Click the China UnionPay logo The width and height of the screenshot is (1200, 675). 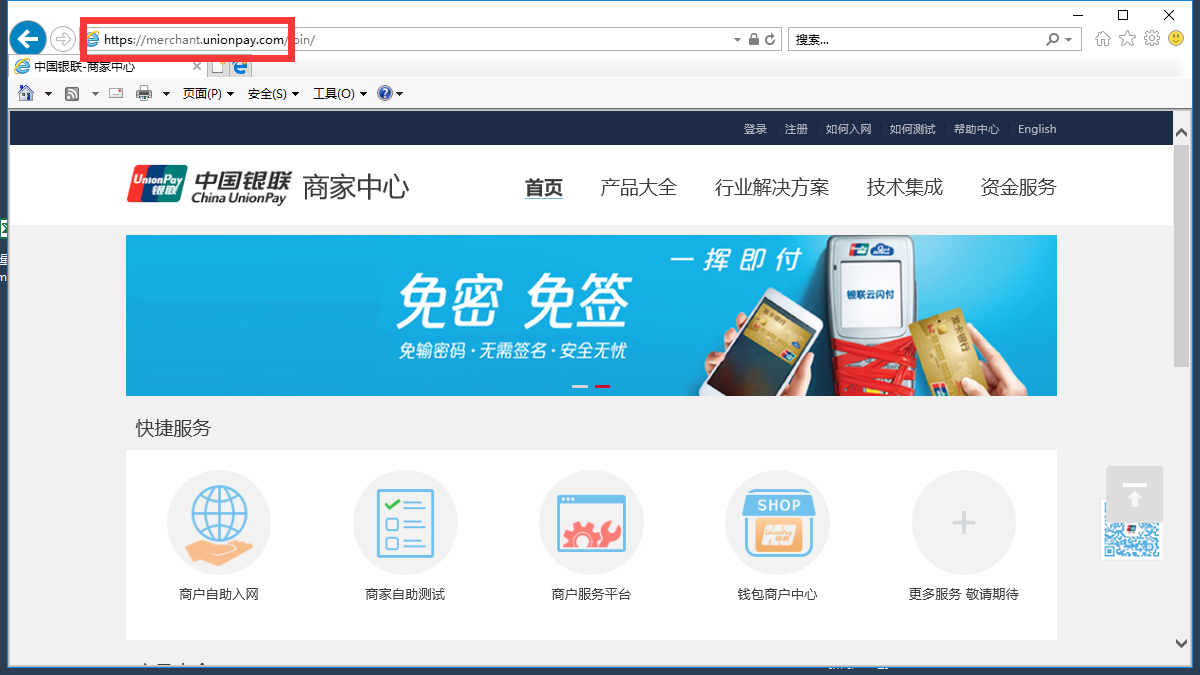209,186
